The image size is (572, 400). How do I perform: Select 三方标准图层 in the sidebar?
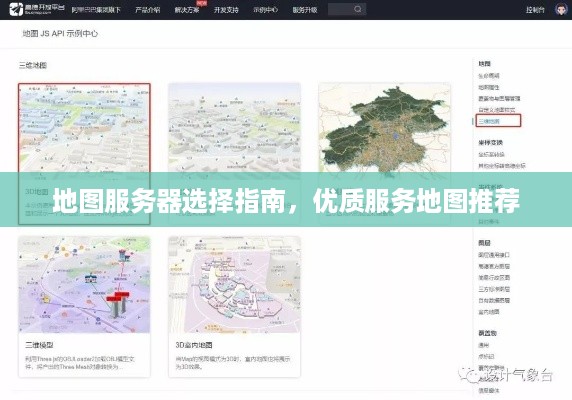click(x=494, y=289)
